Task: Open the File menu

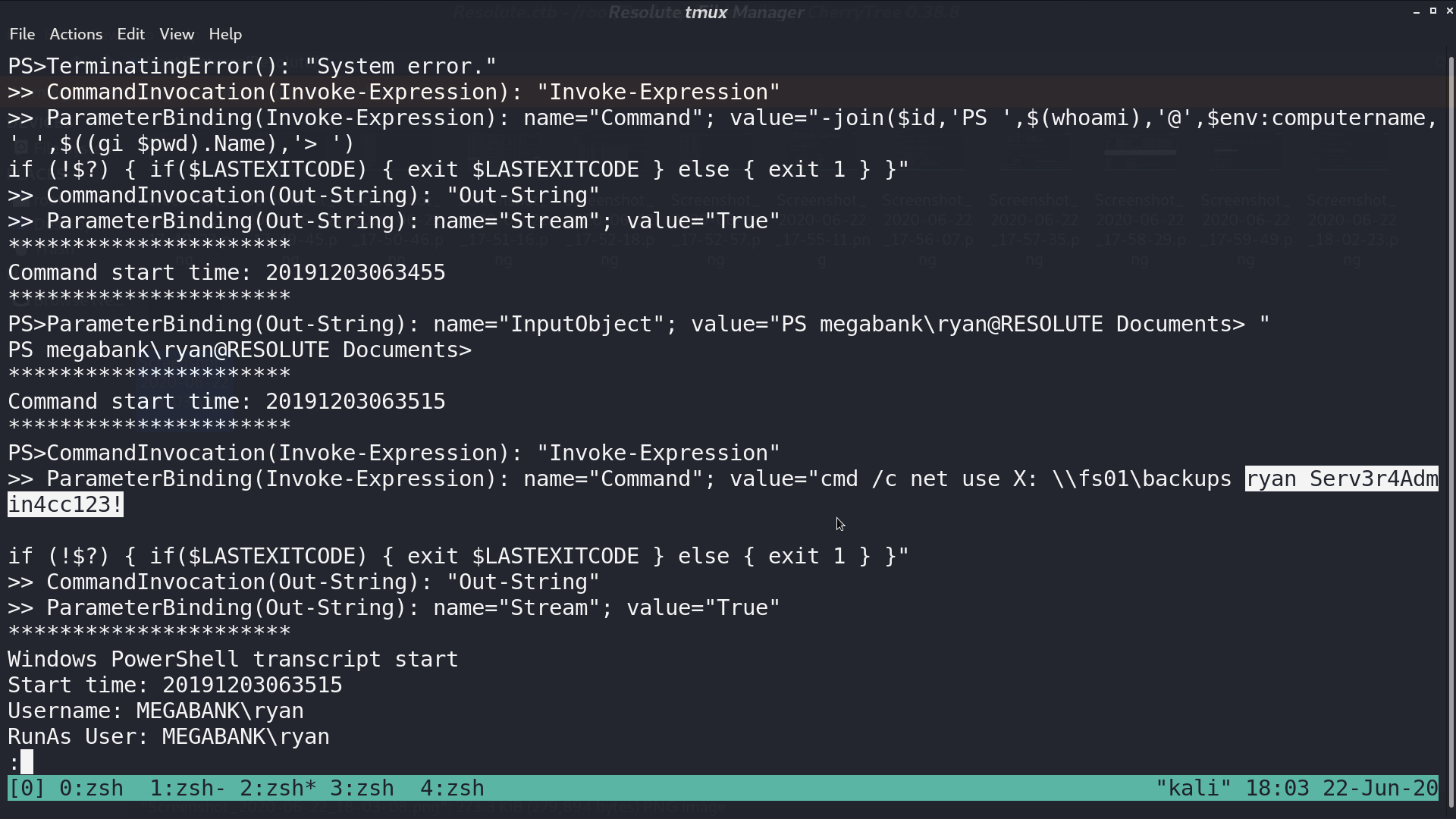Action: (x=22, y=34)
